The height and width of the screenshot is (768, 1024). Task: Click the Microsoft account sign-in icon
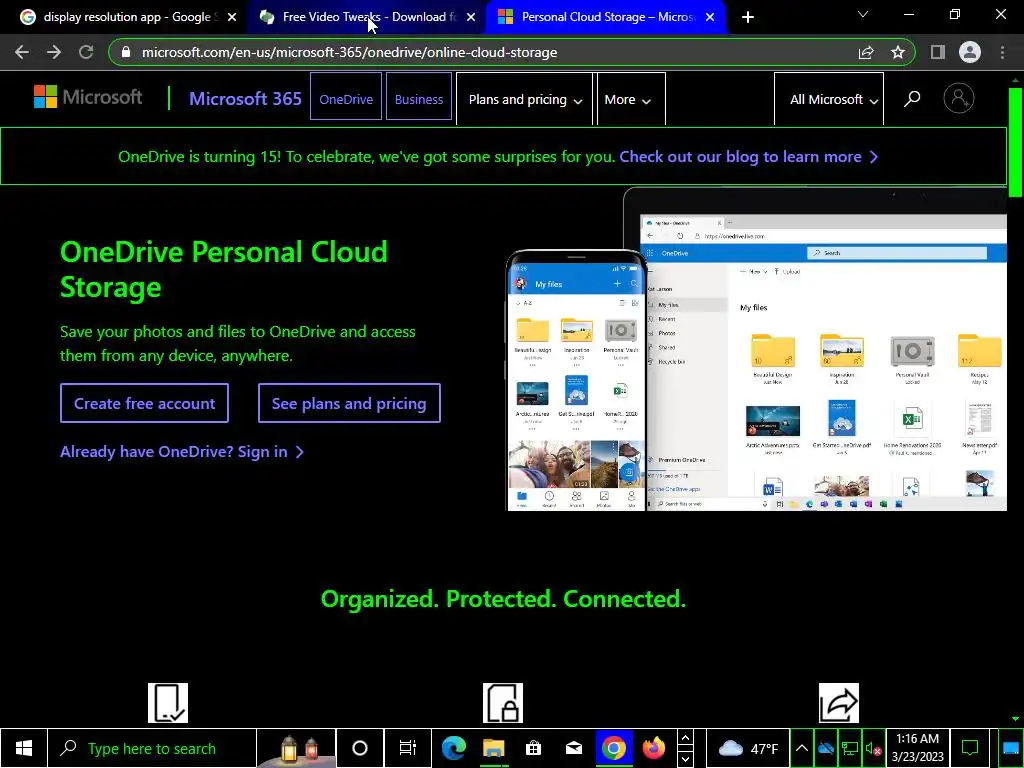pyautogui.click(x=959, y=99)
